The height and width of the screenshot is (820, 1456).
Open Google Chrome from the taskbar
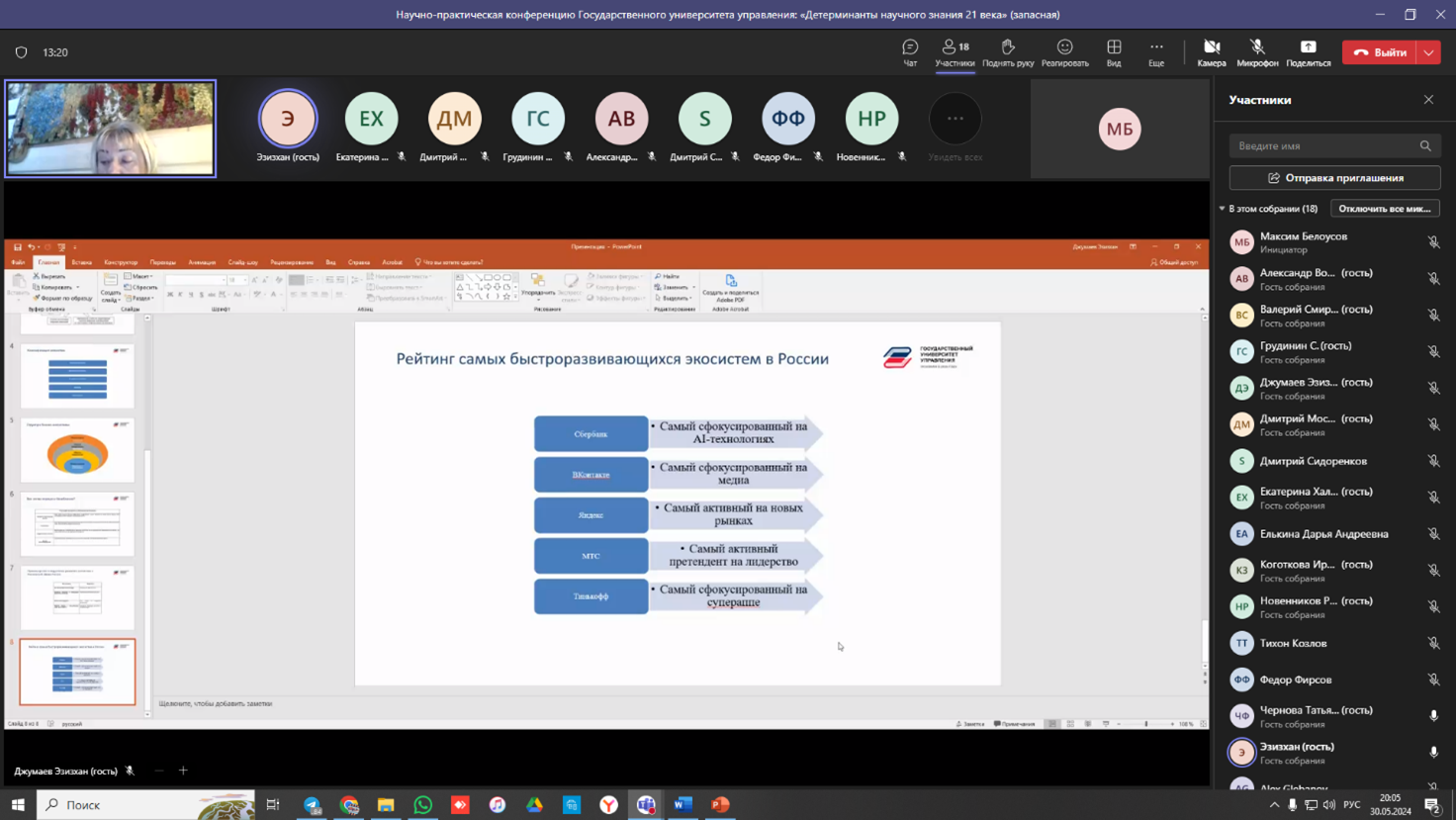349,805
